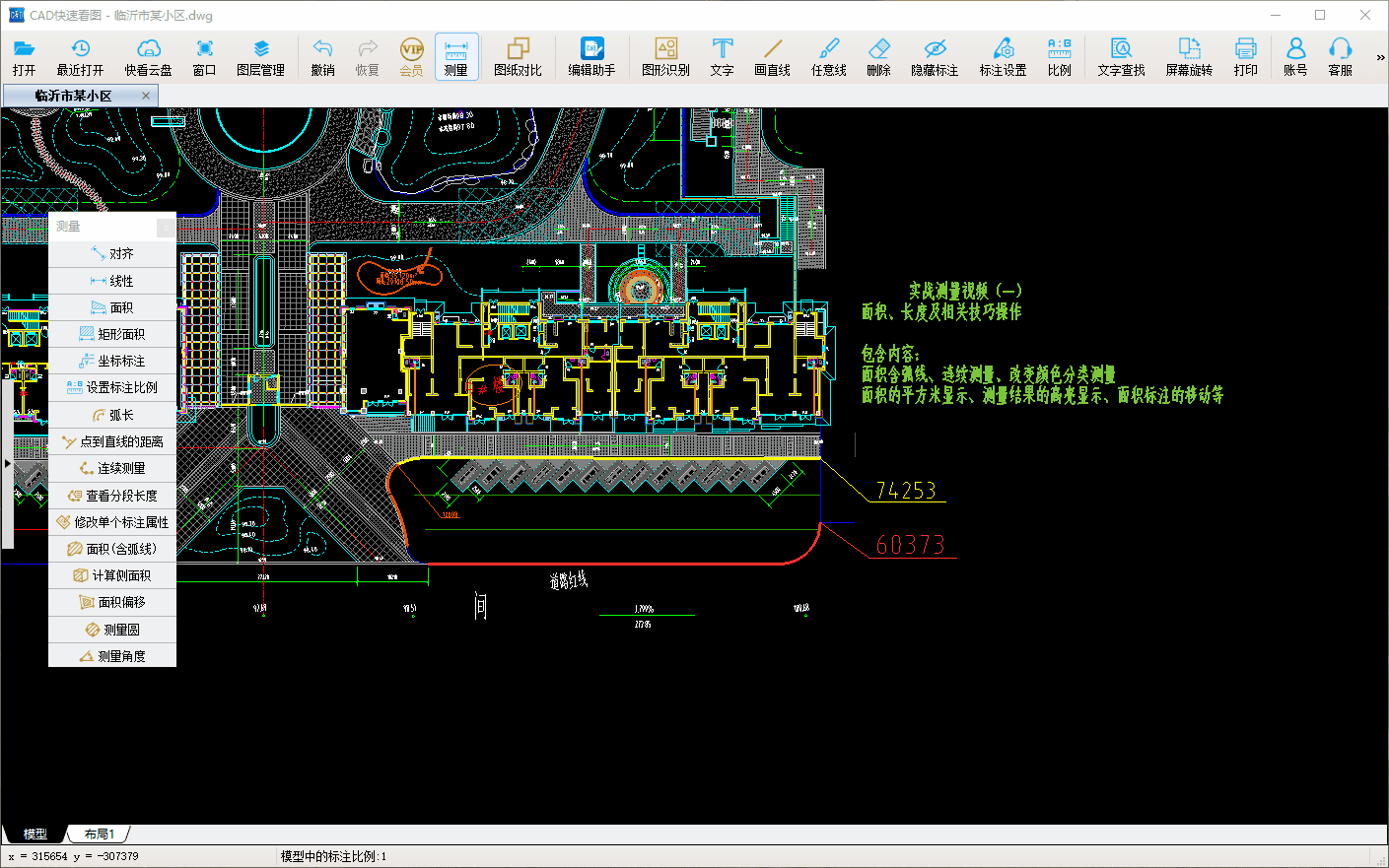Click the red 60373 measurement label
1389x868 pixels.
click(x=910, y=545)
